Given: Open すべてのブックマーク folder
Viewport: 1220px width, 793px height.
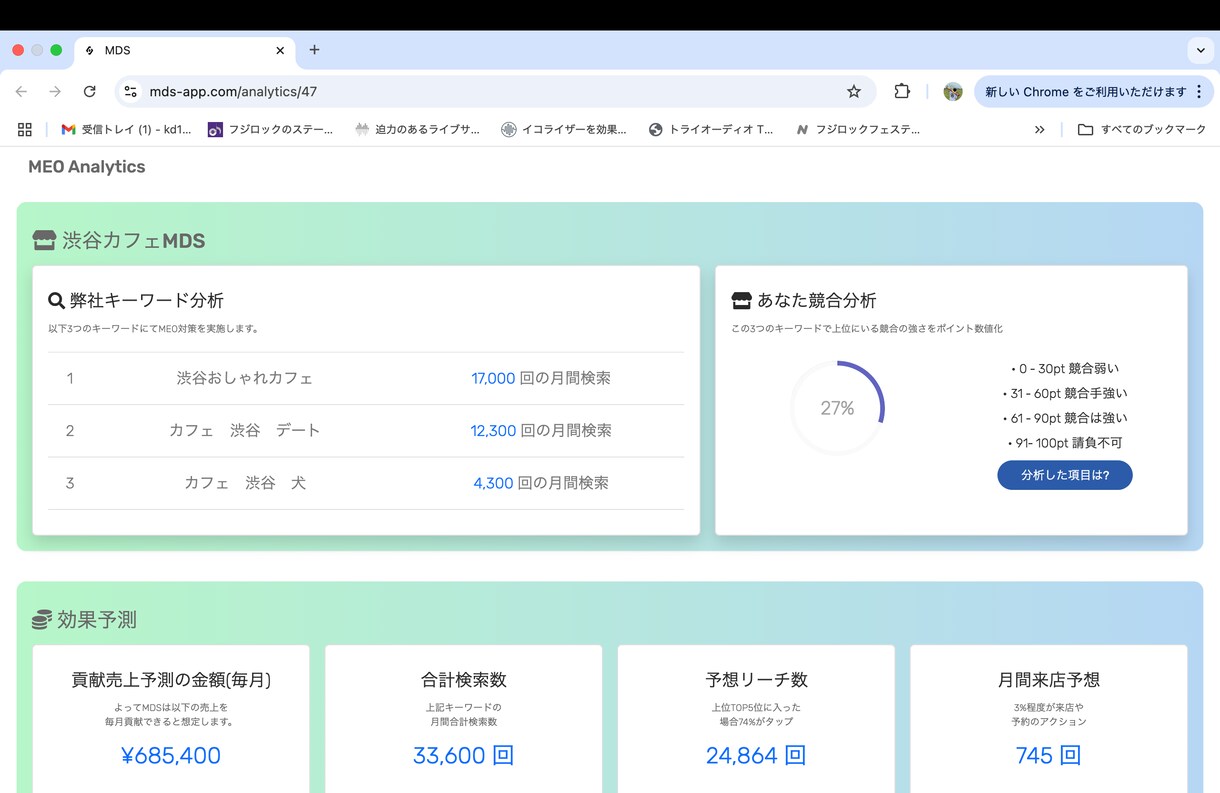Looking at the screenshot, I should point(1142,129).
